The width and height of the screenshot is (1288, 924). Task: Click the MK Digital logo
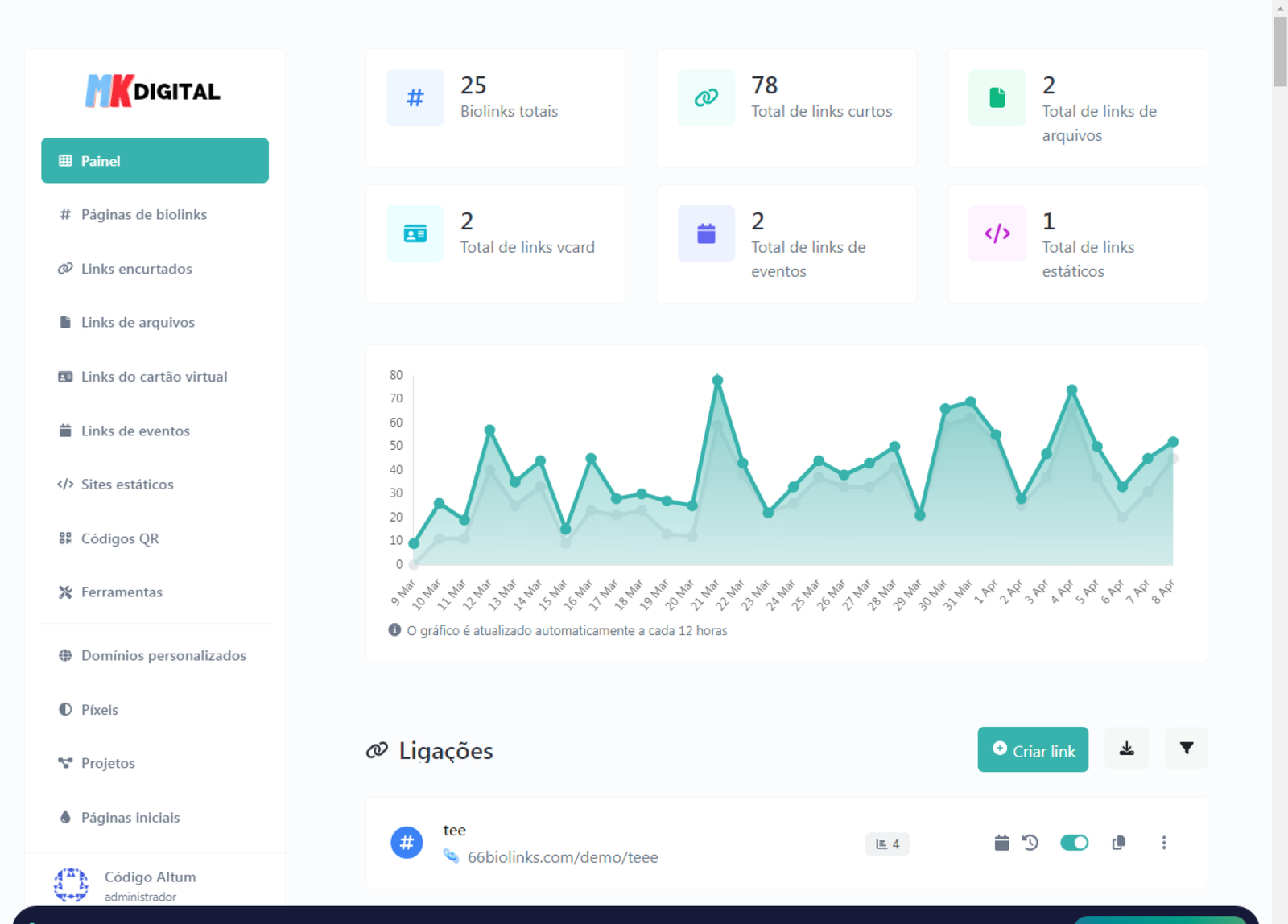[153, 91]
